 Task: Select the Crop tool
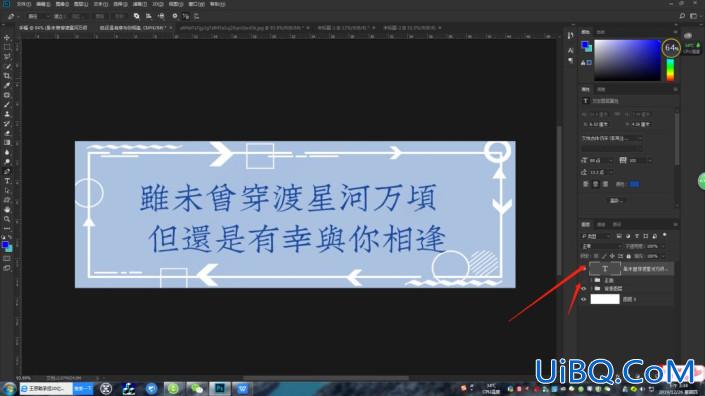pyautogui.click(x=7, y=76)
